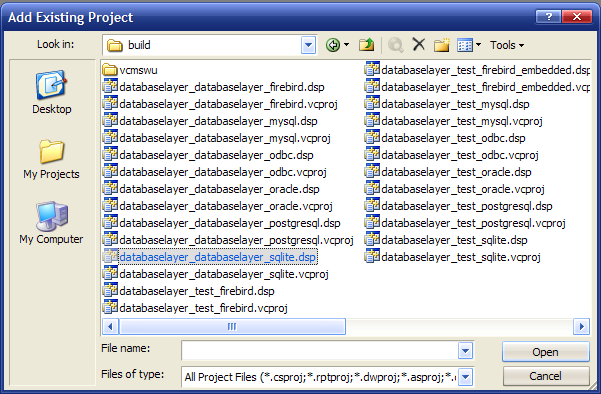Select databaselayer_databaselayer_odbc.dsp file icon
This screenshot has width=601, height=394.
[x=110, y=154]
